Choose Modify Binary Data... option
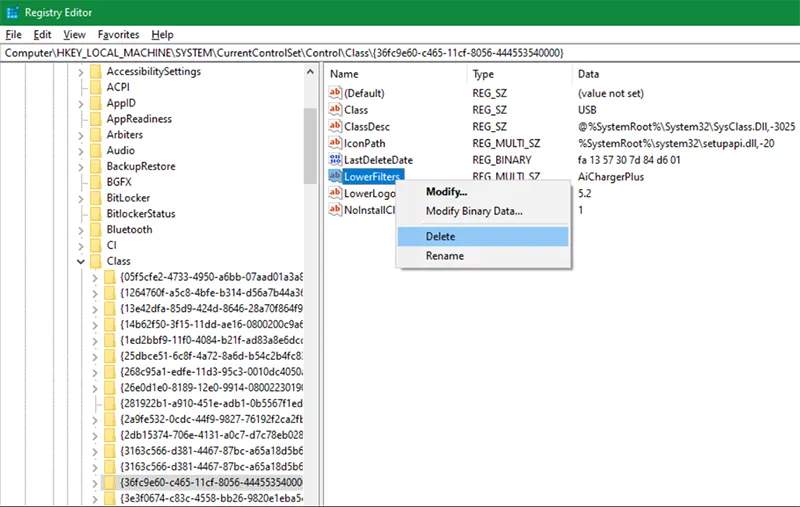The image size is (800, 507). pyautogui.click(x=474, y=211)
